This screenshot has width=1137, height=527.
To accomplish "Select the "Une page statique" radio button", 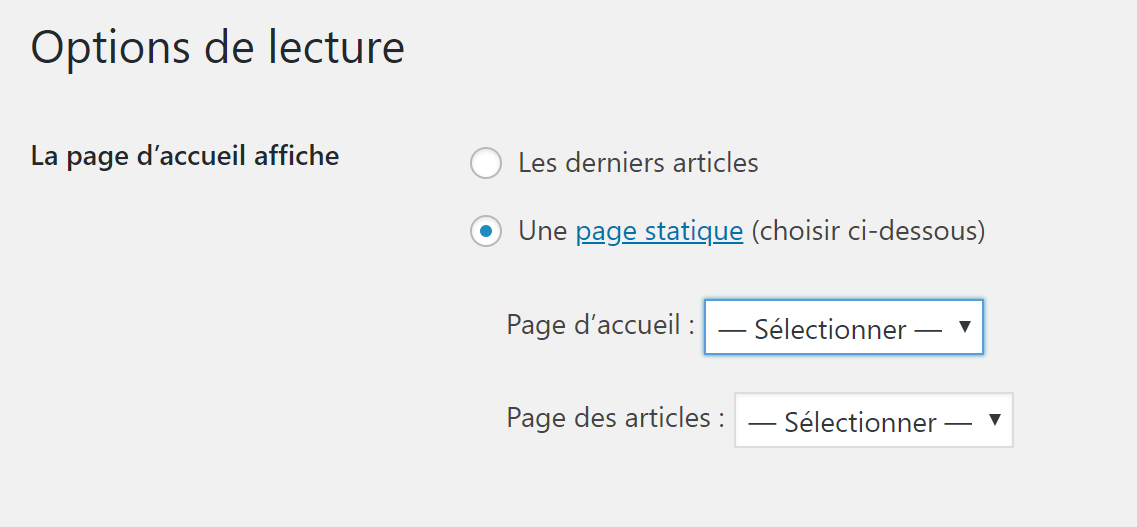I will 486,231.
